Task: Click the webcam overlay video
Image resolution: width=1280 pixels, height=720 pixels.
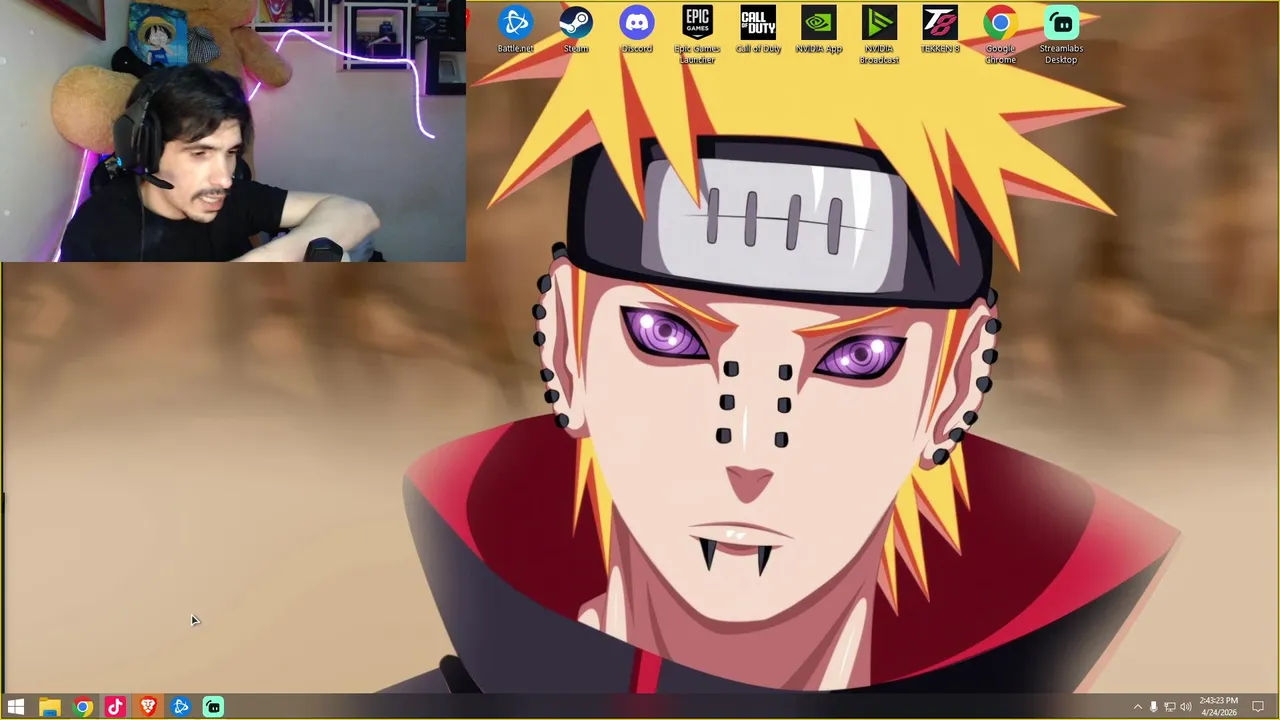Action: (x=233, y=131)
